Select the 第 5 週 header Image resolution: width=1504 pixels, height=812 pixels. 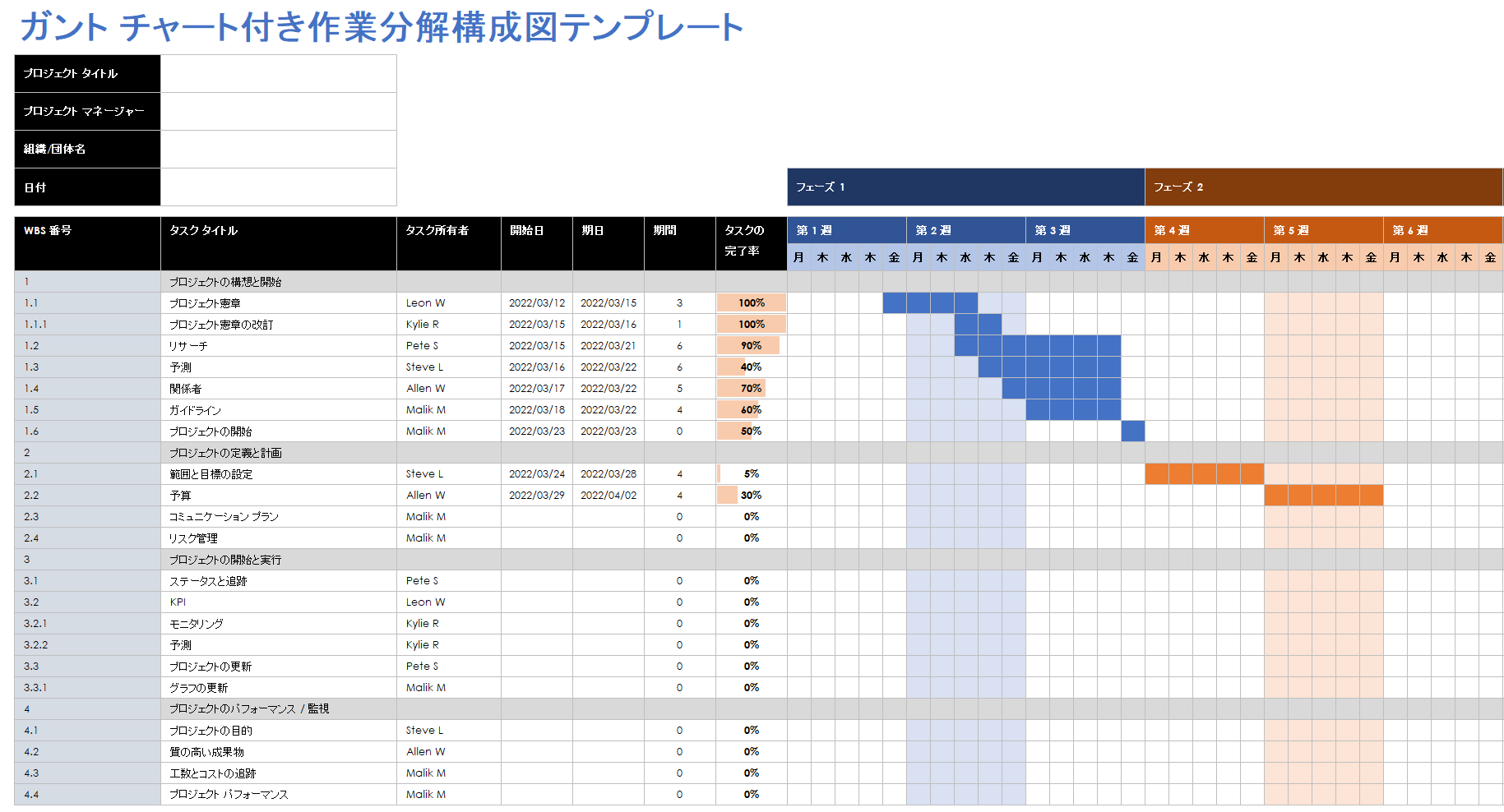pyautogui.click(x=1324, y=230)
